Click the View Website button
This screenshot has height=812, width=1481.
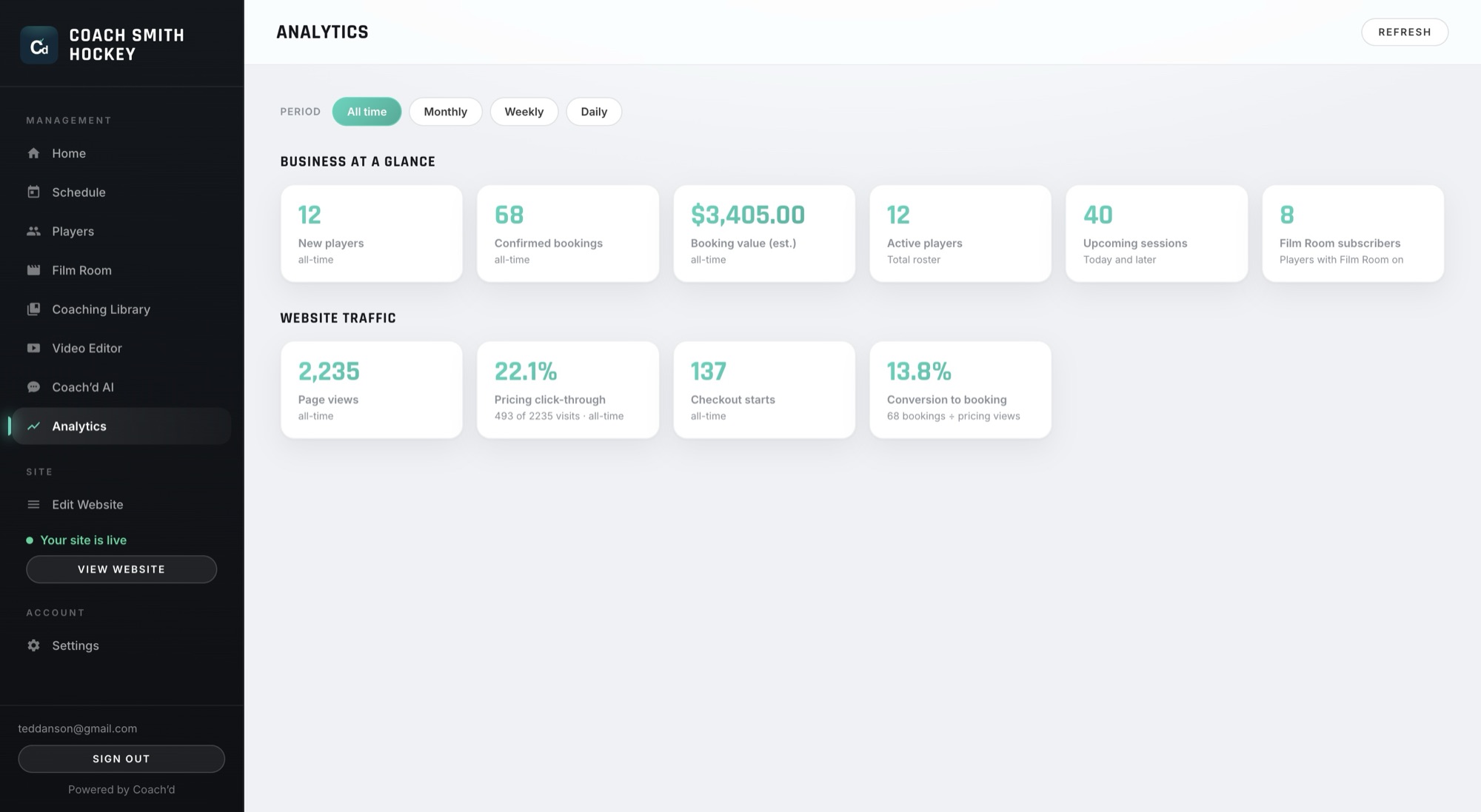(121, 569)
